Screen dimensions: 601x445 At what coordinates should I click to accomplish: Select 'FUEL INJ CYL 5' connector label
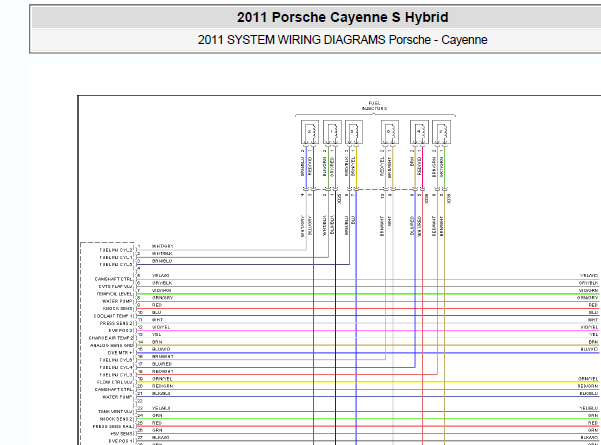click(116, 264)
